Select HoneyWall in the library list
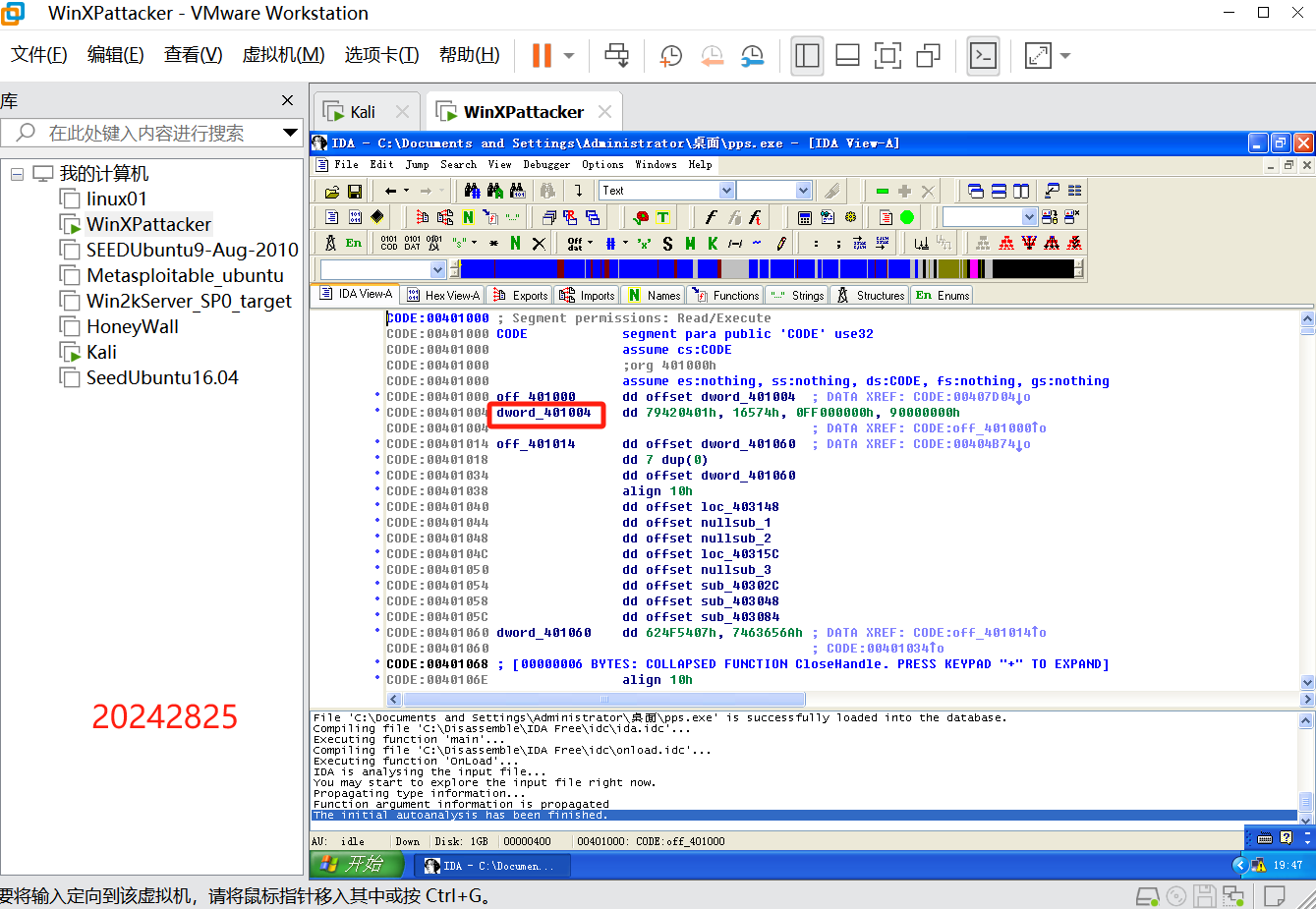This screenshot has height=909, width=1316. (x=133, y=326)
